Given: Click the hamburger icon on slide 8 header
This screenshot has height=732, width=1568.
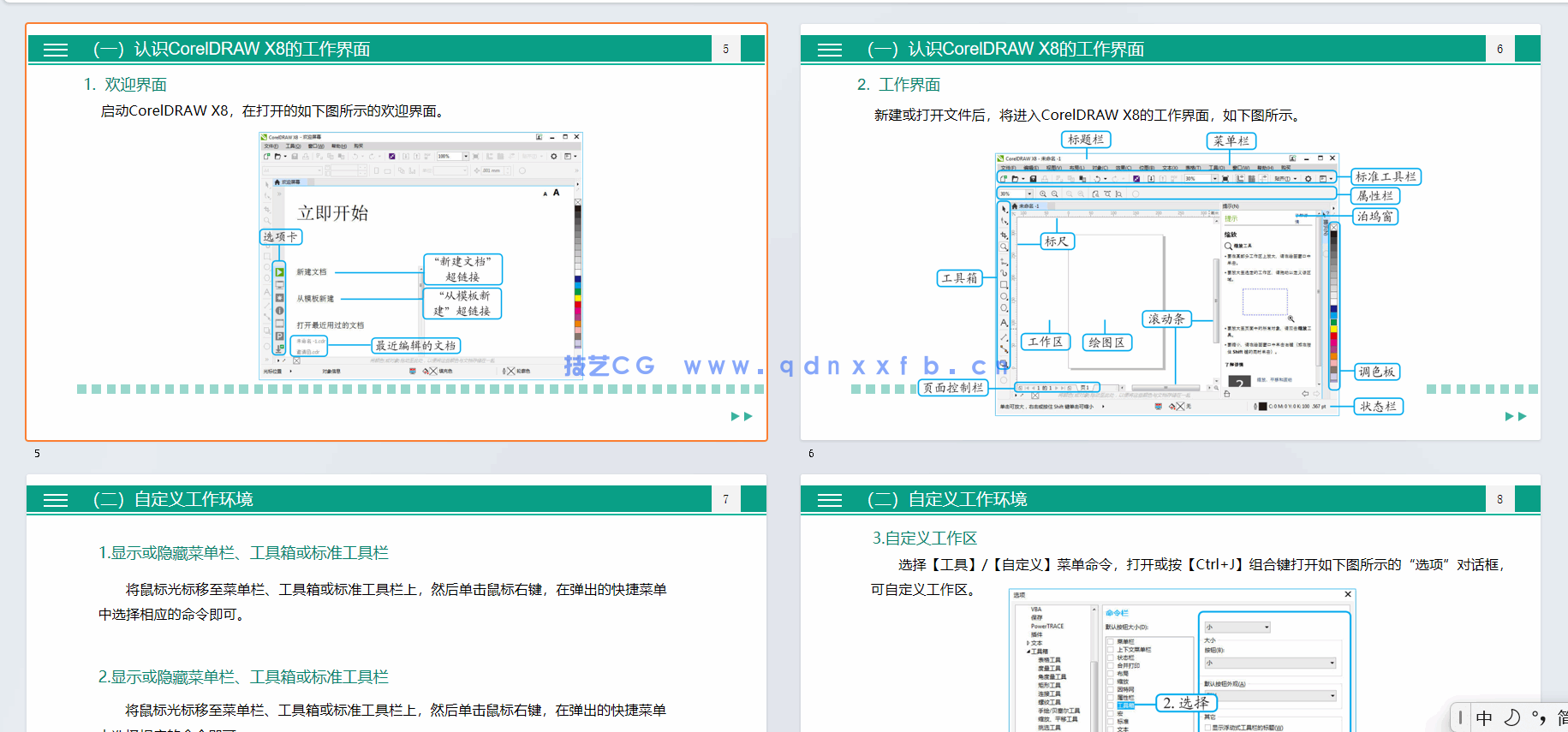Looking at the screenshot, I should coord(830,500).
